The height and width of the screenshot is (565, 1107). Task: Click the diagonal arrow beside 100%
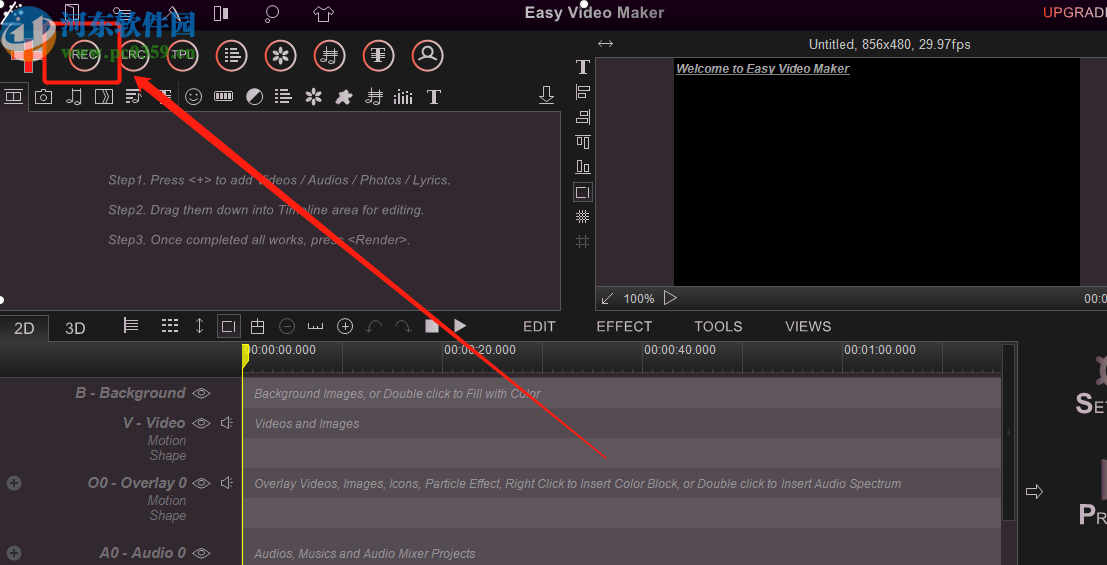(606, 299)
